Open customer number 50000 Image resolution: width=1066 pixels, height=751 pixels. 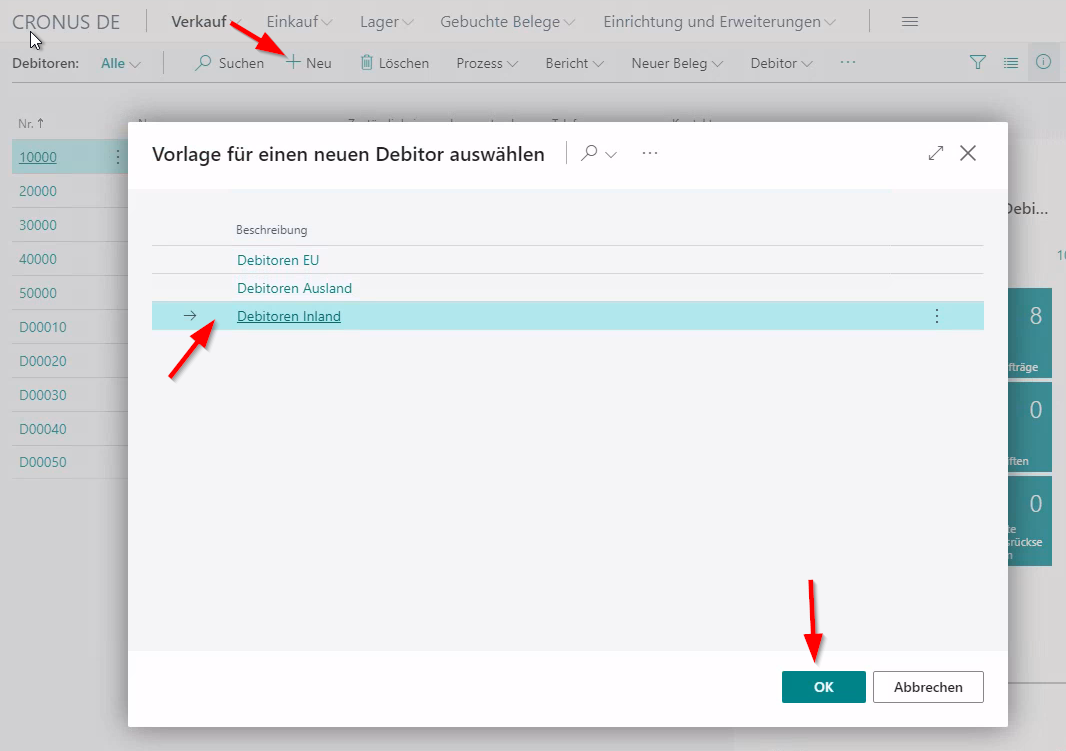coord(37,293)
